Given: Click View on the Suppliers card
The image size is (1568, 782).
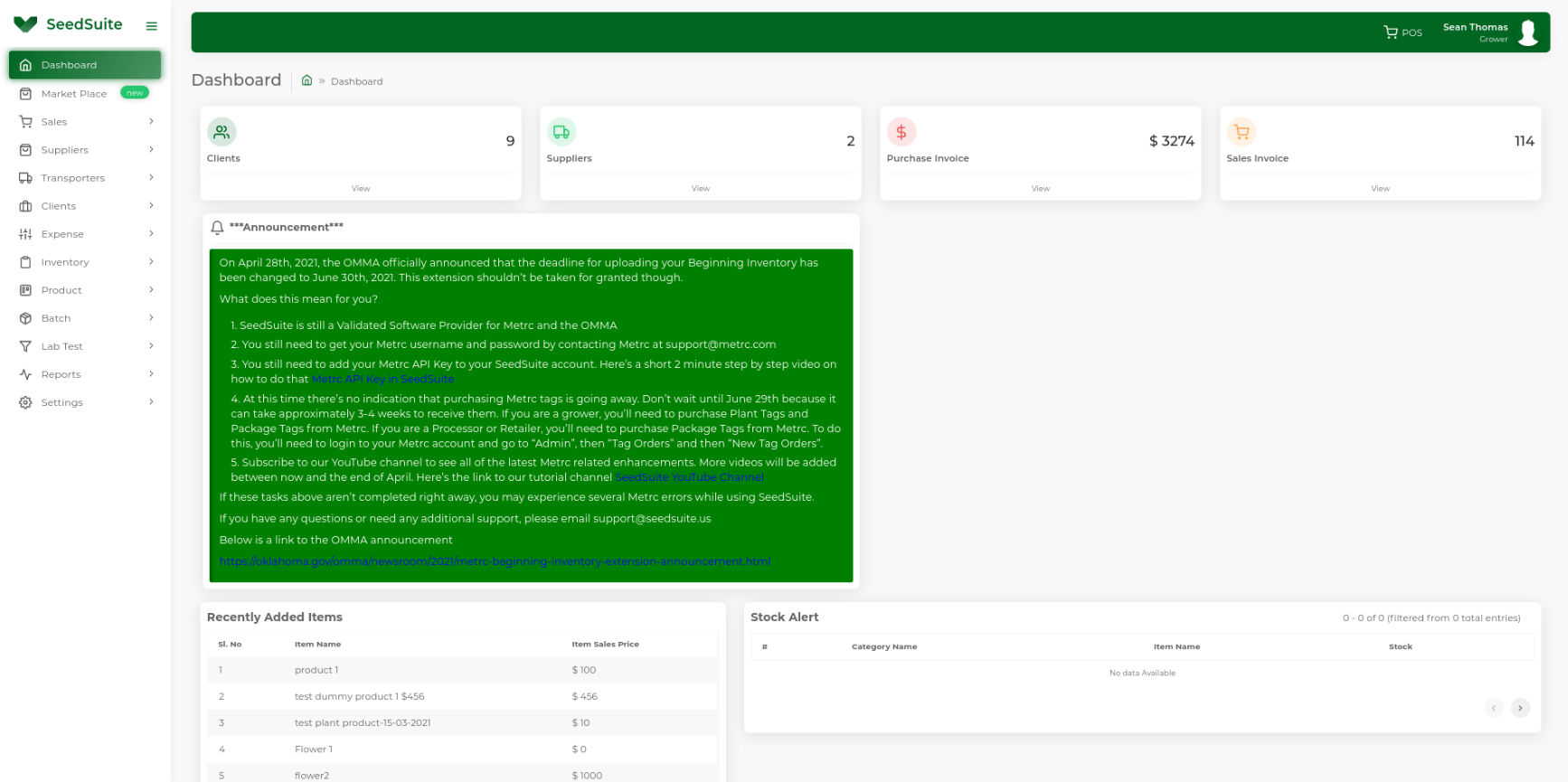Looking at the screenshot, I should [x=701, y=189].
